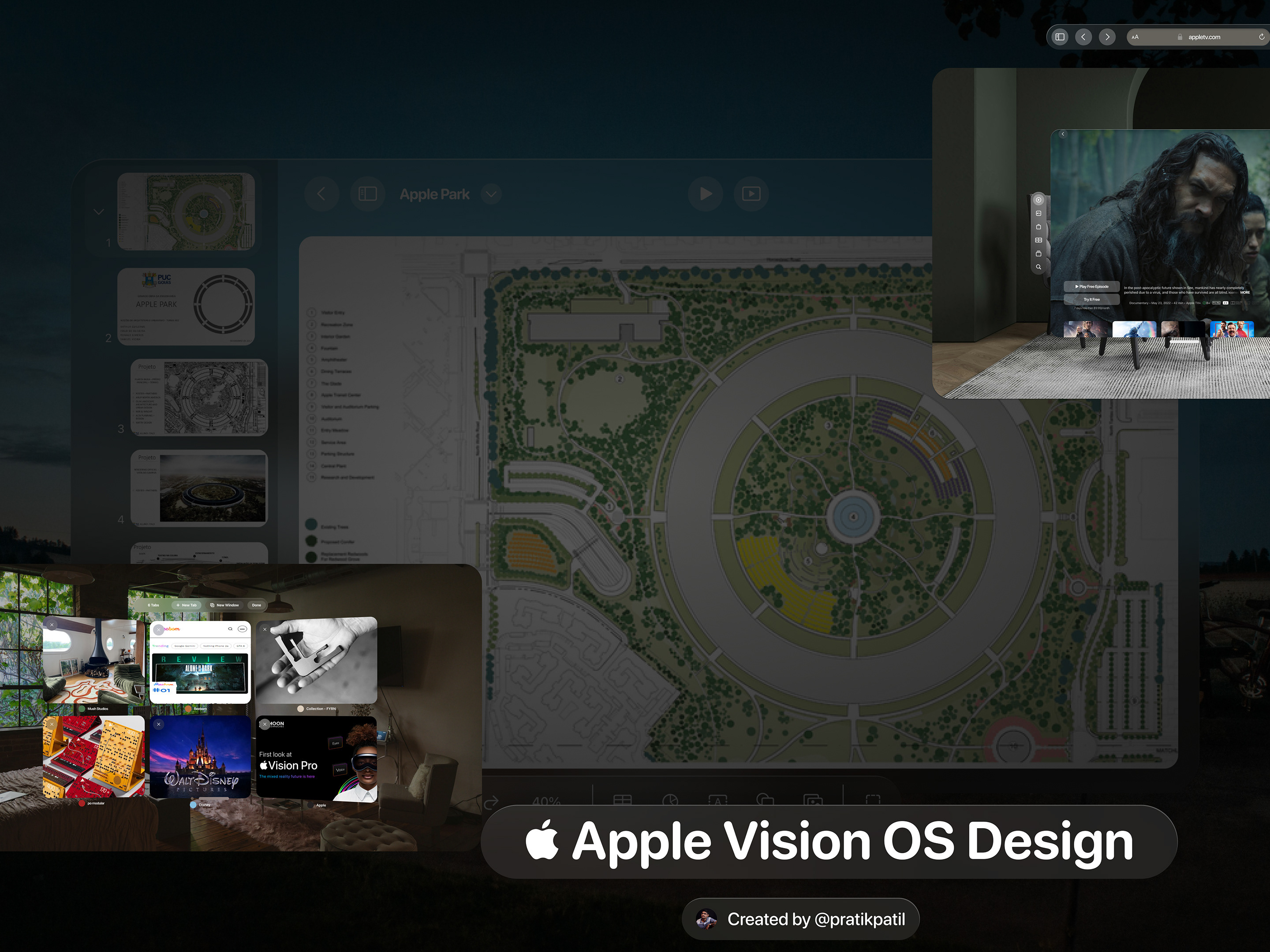Collapse the slide group chevron in navigator
1270x952 pixels.
coord(99,212)
